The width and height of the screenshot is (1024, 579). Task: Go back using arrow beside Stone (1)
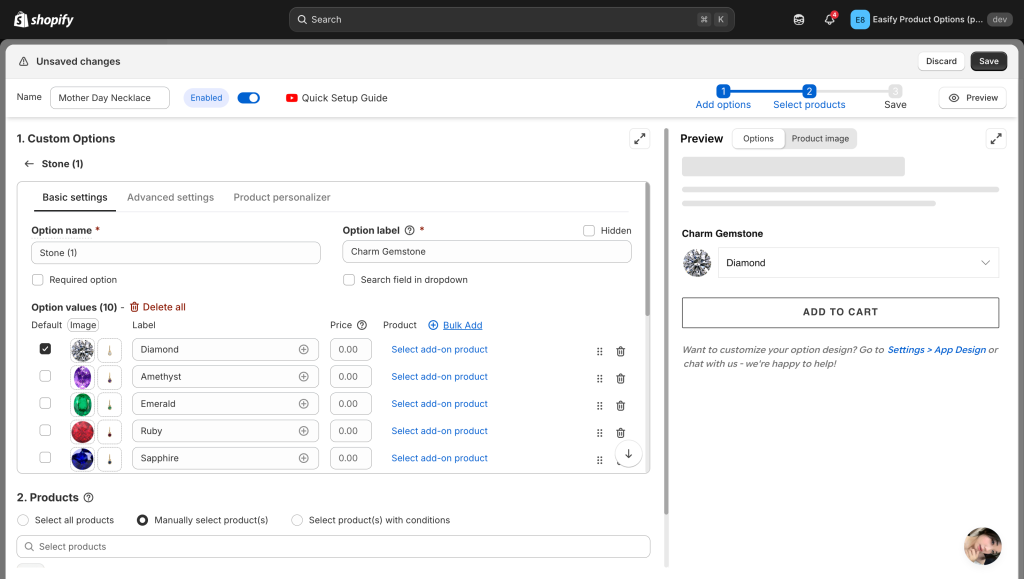click(x=29, y=164)
